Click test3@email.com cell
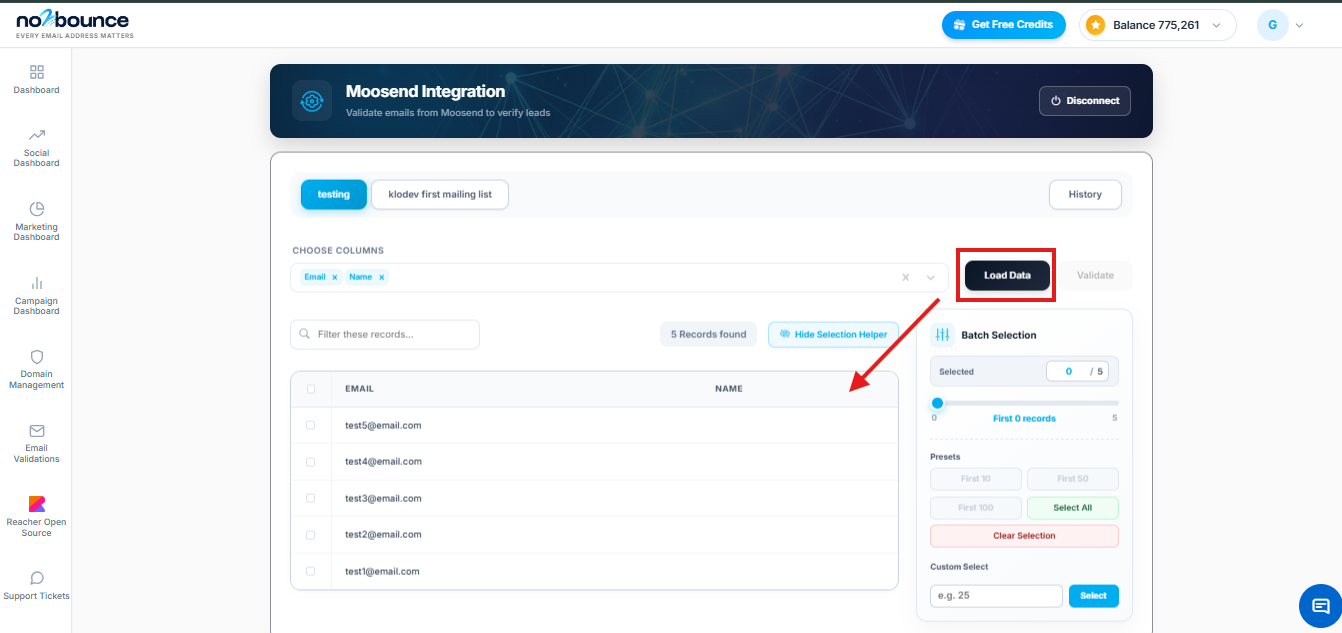Viewport: 1342px width, 633px height. point(383,498)
